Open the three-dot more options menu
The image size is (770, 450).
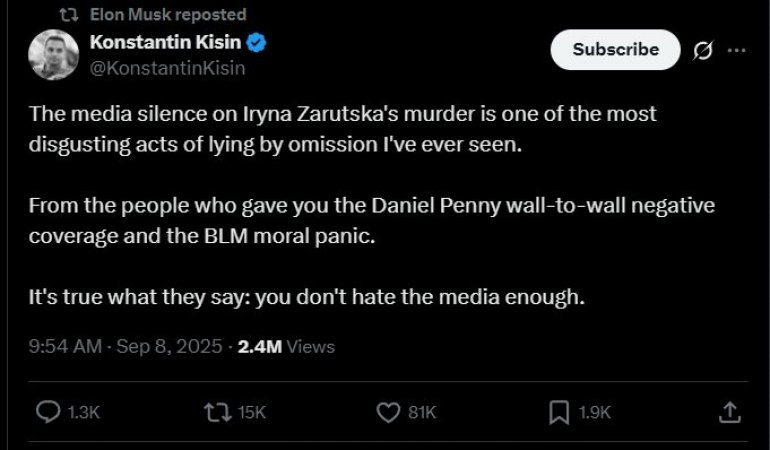point(736,50)
